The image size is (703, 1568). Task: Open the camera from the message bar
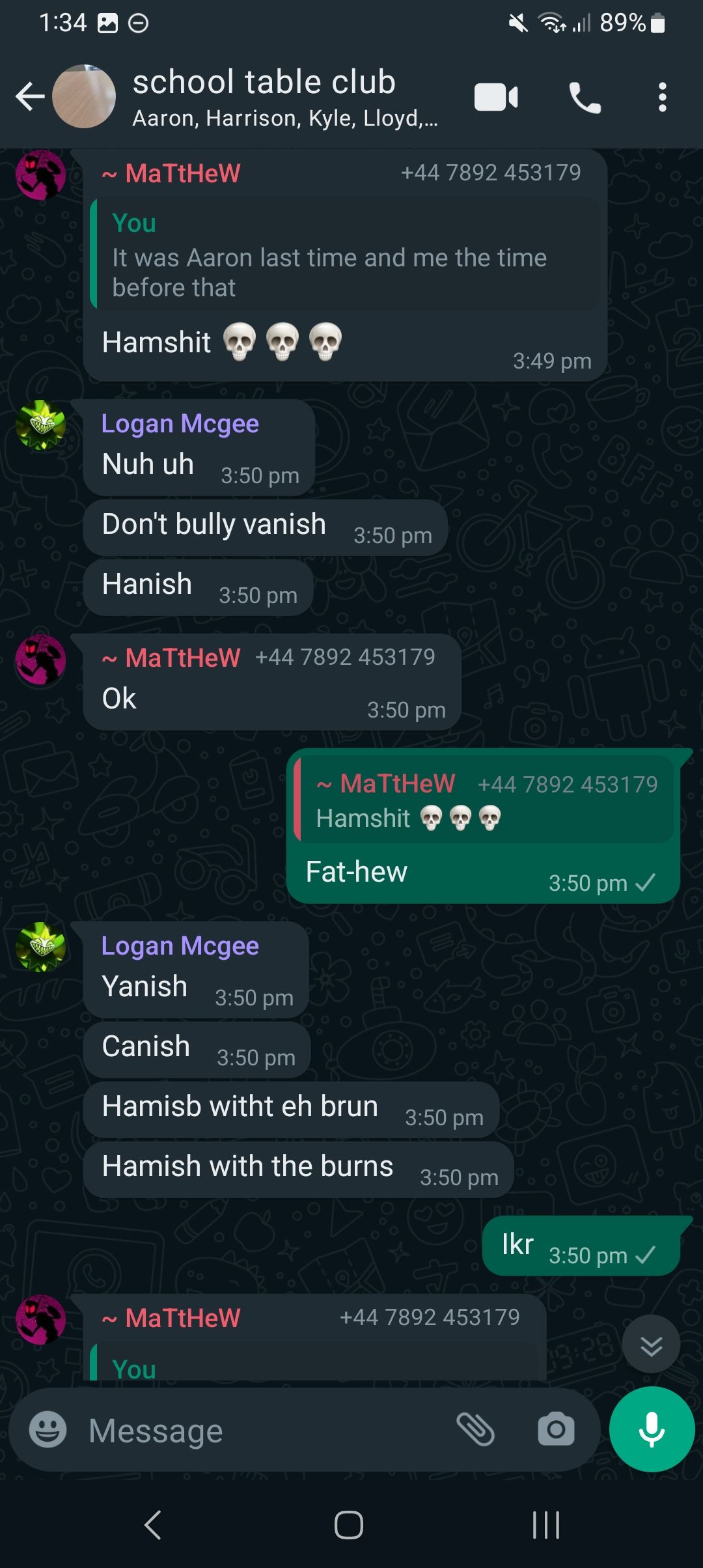pyautogui.click(x=556, y=1430)
